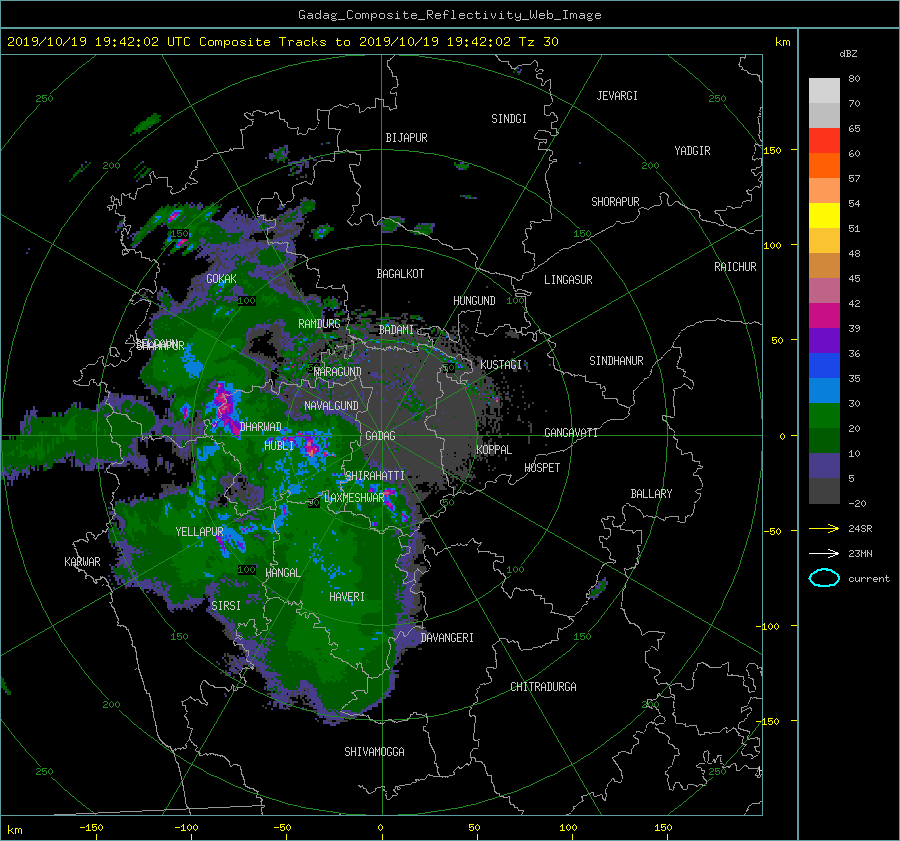
Task: Click the SHORAPUR city label
Action: click(x=615, y=202)
